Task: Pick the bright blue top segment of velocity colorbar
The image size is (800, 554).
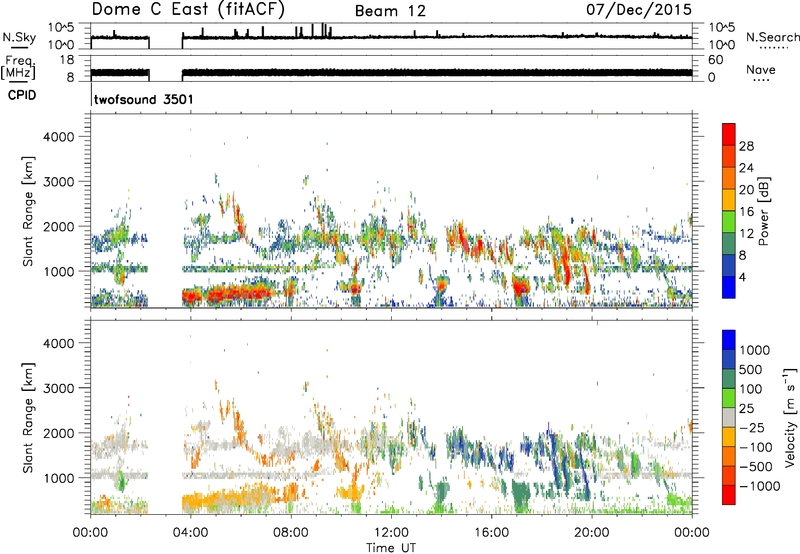Action: pos(729,340)
